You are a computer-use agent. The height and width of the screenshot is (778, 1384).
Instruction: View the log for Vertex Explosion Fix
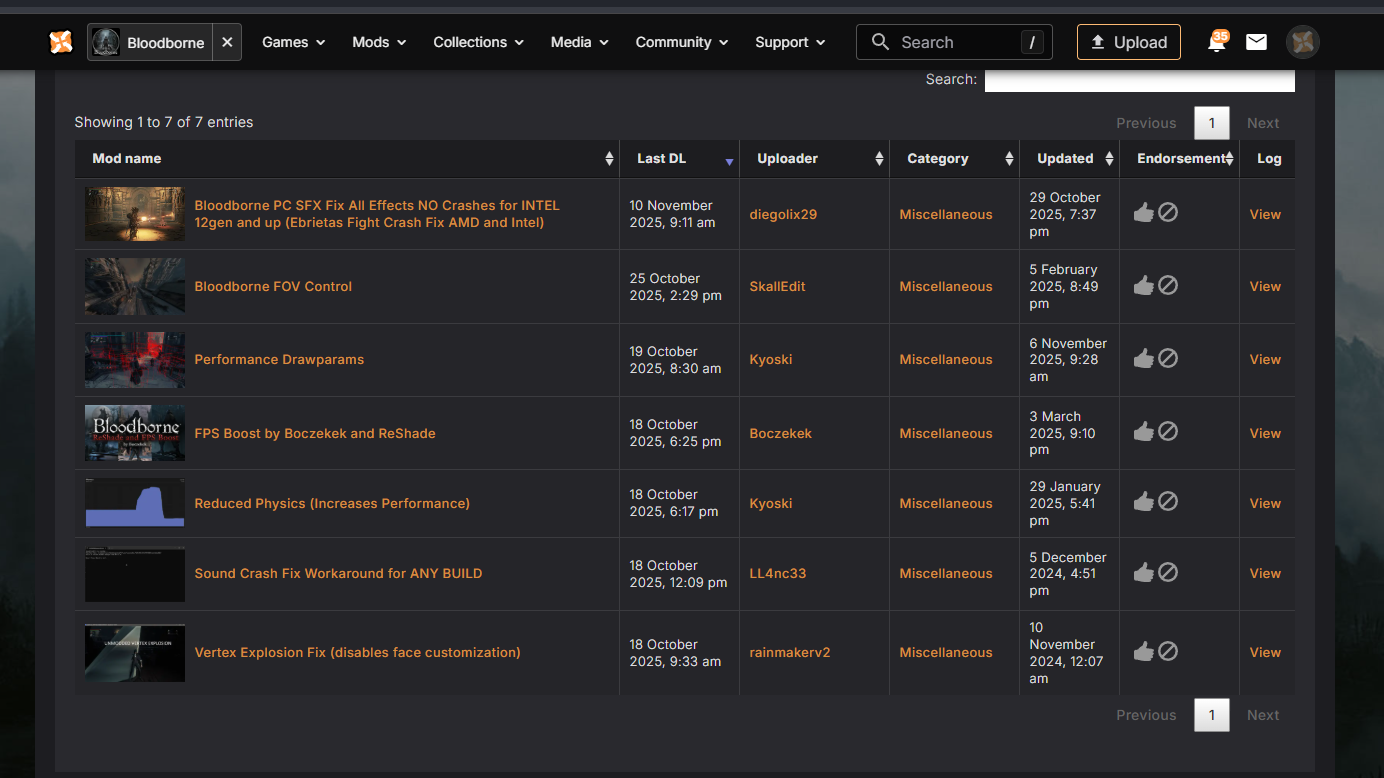[x=1265, y=652]
